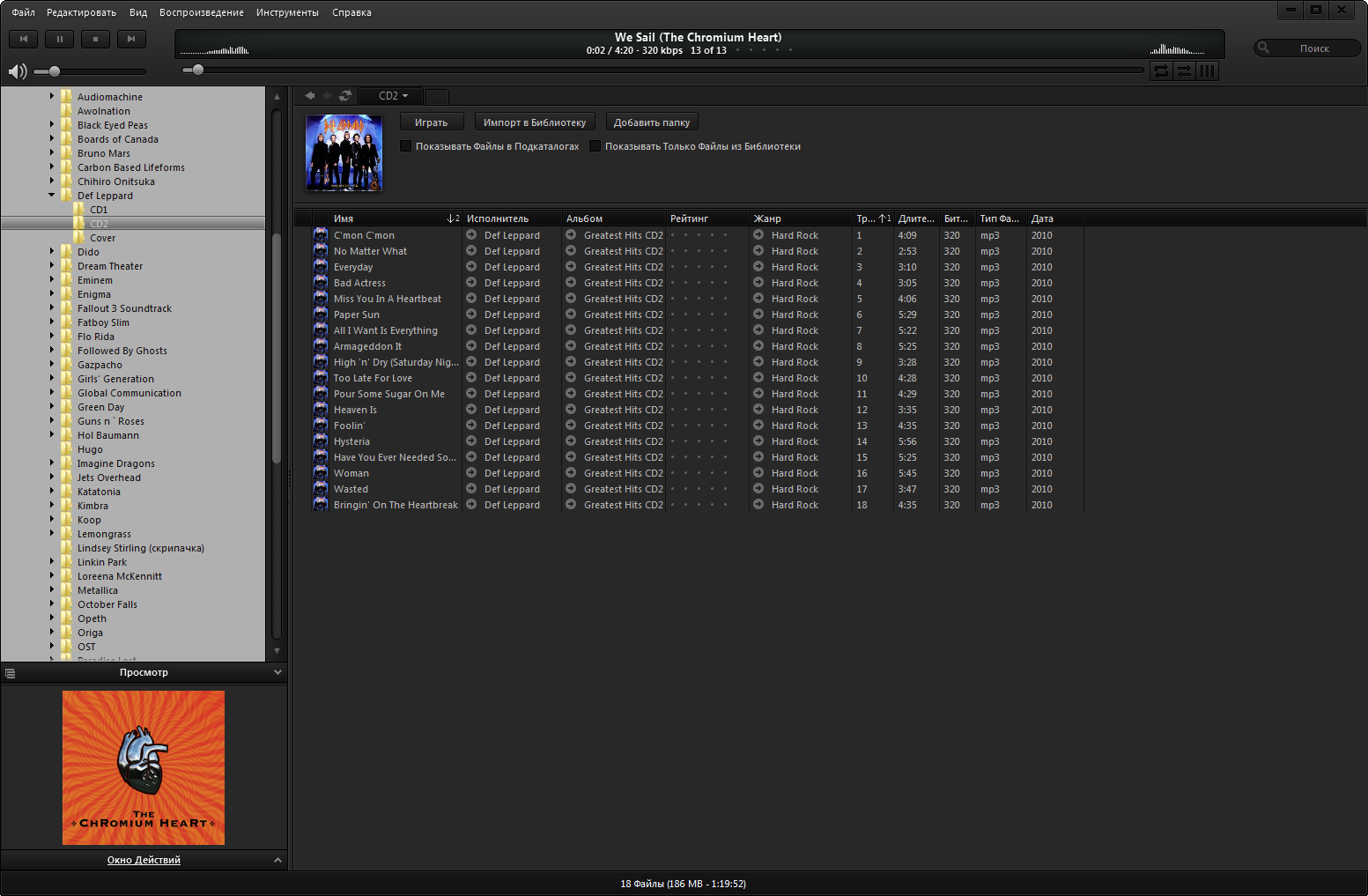Click genre link icon in Heaven Is row
Screen dimensions: 1368x896
[x=758, y=410]
